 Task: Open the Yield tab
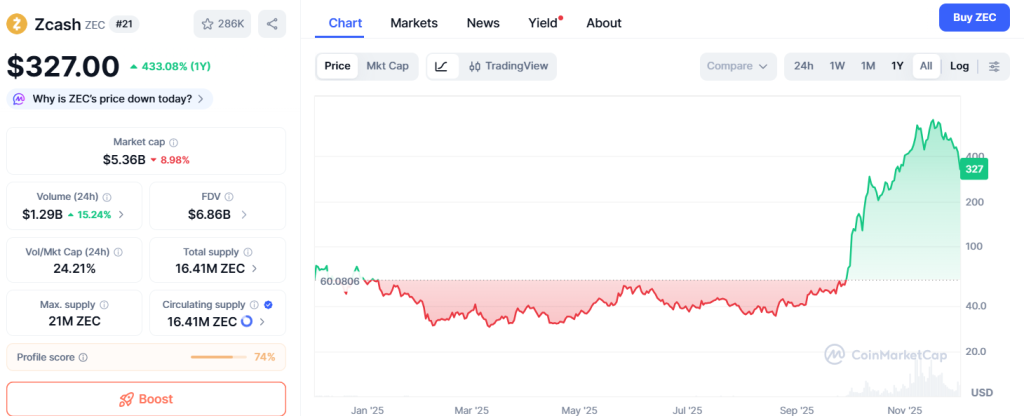(543, 23)
